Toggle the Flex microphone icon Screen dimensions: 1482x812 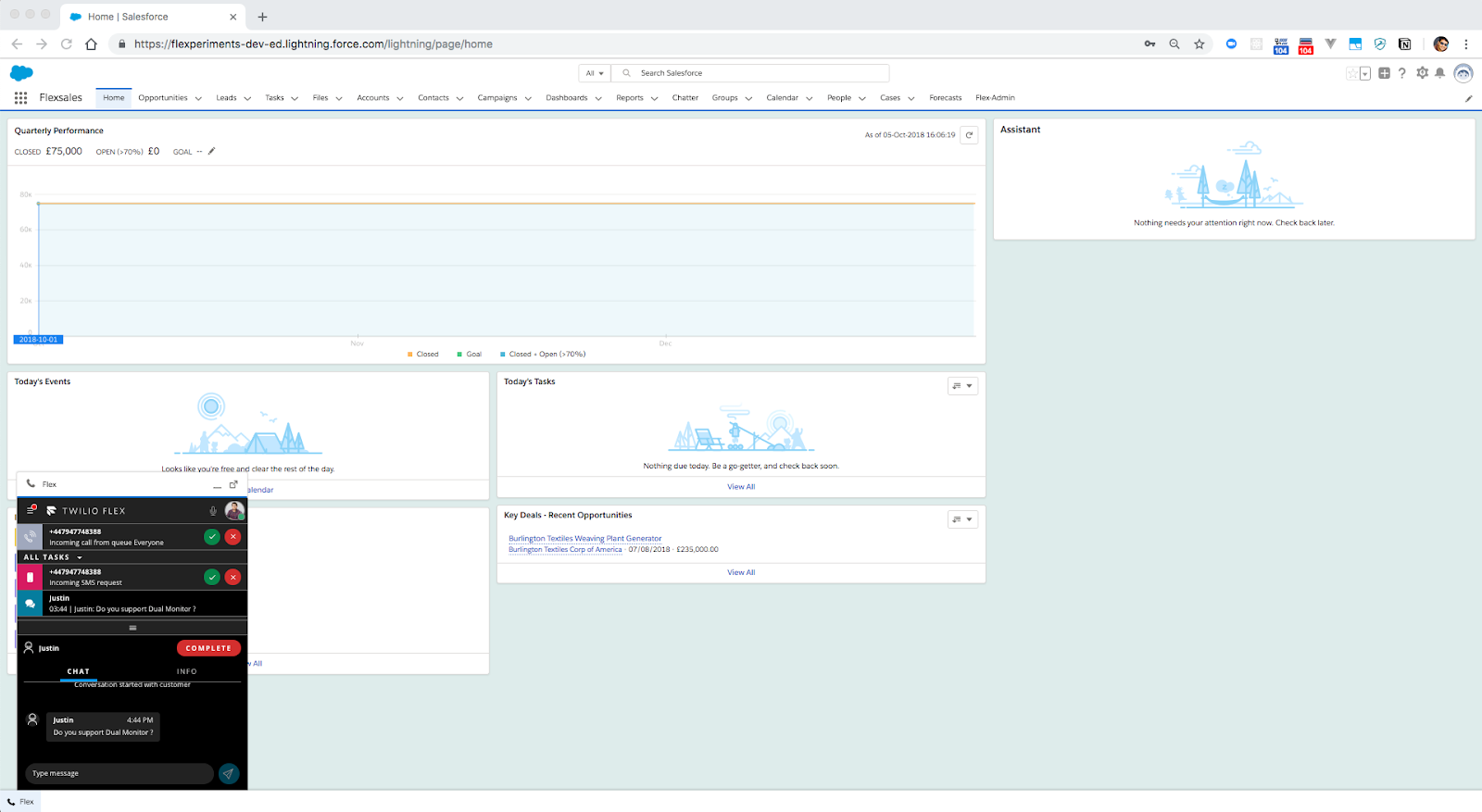(213, 510)
